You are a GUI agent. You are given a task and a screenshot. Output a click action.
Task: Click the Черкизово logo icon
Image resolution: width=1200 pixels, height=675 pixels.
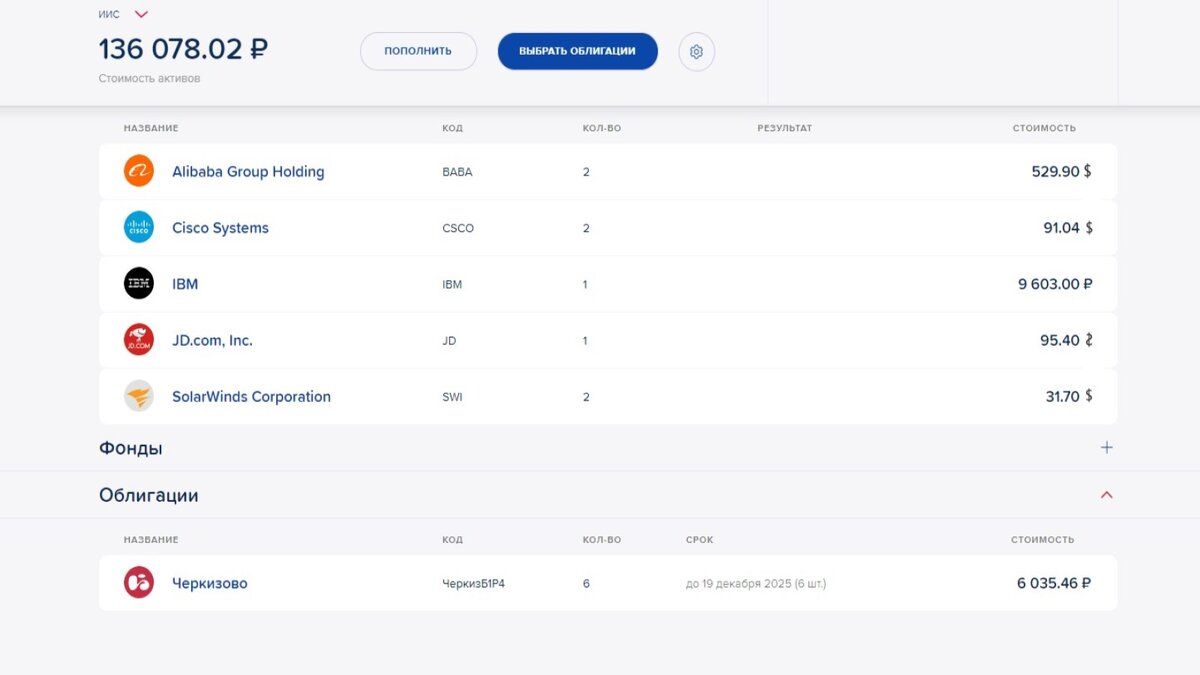pyautogui.click(x=139, y=583)
